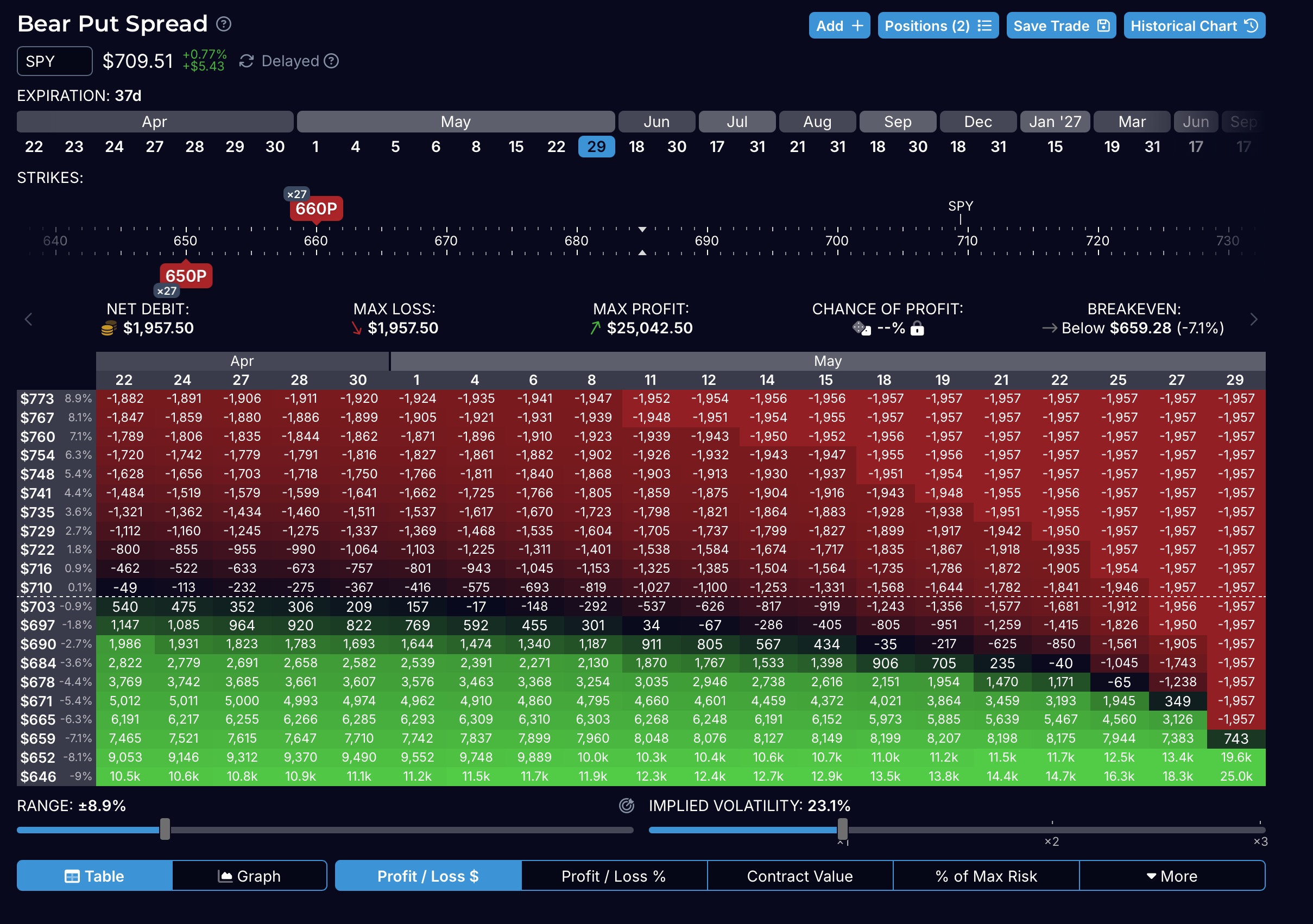Click the question mark icon after Delayed
Screen dimensions: 1313x924
tap(331, 61)
